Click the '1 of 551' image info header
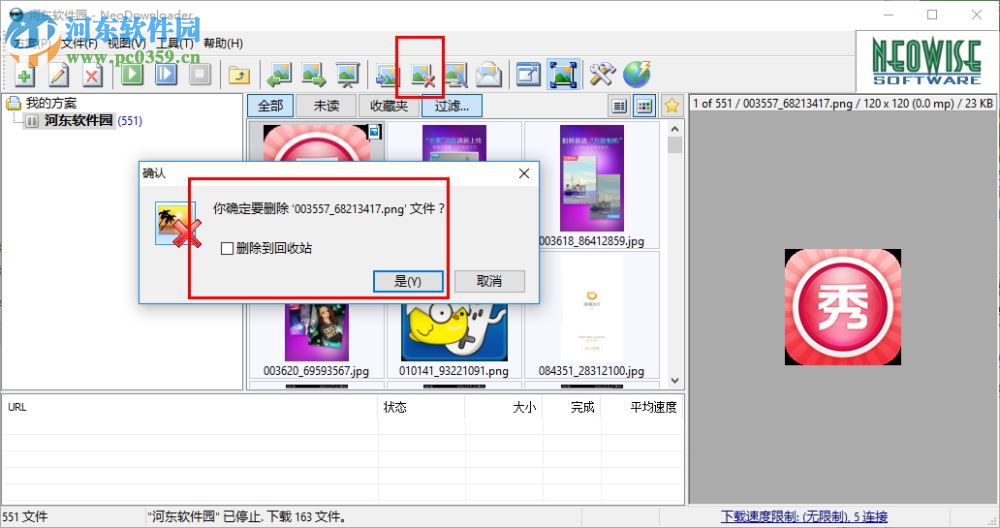This screenshot has width=1000, height=528. pos(843,103)
